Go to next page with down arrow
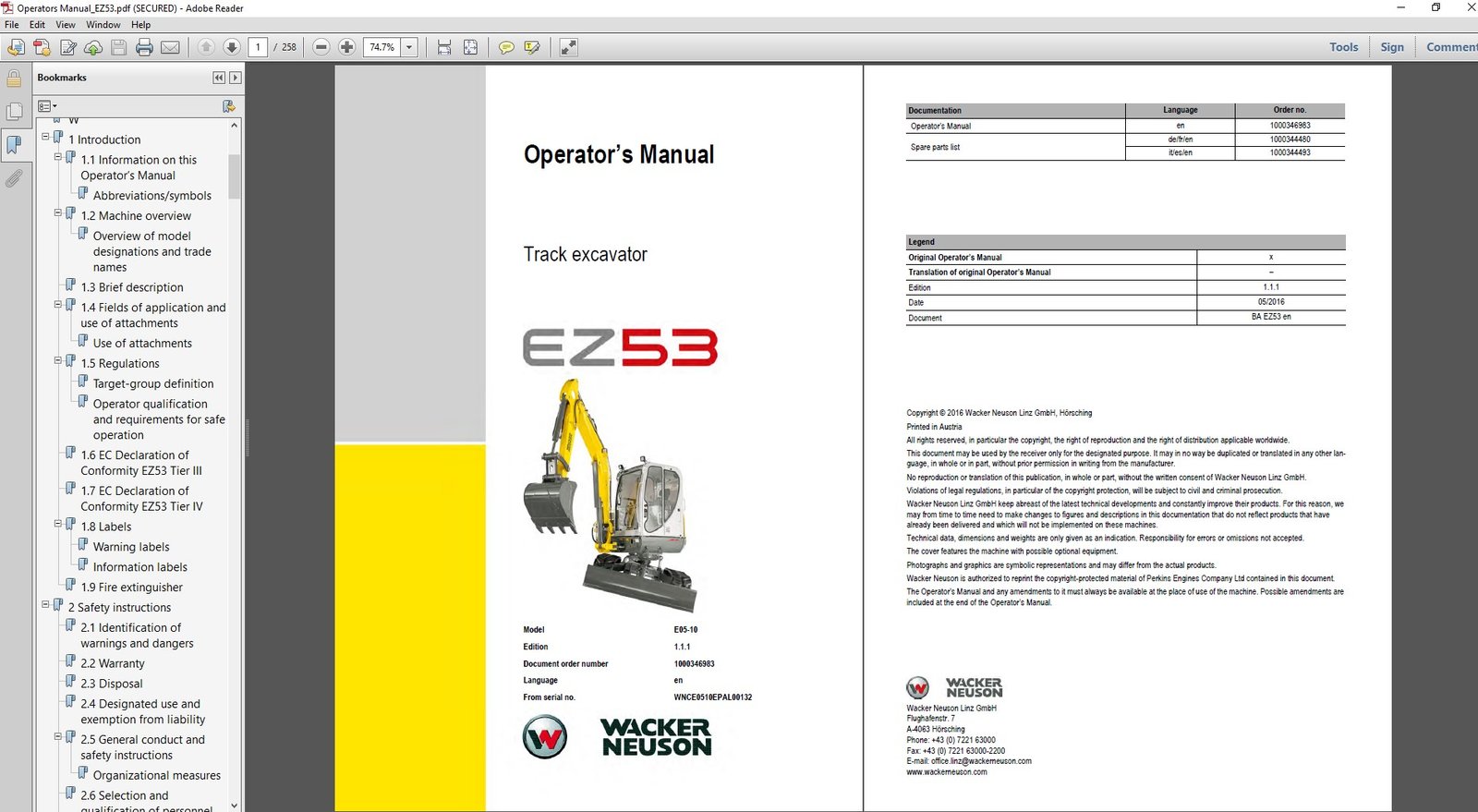Image resolution: width=1478 pixels, height=812 pixels. coord(232,47)
